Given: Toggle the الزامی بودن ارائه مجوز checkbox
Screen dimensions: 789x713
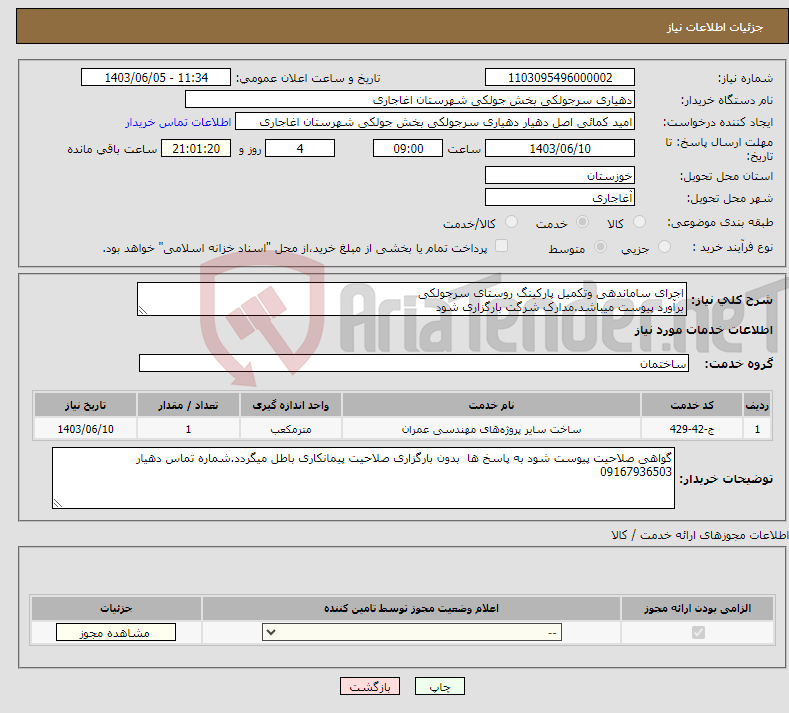Looking at the screenshot, I should pyautogui.click(x=698, y=632).
